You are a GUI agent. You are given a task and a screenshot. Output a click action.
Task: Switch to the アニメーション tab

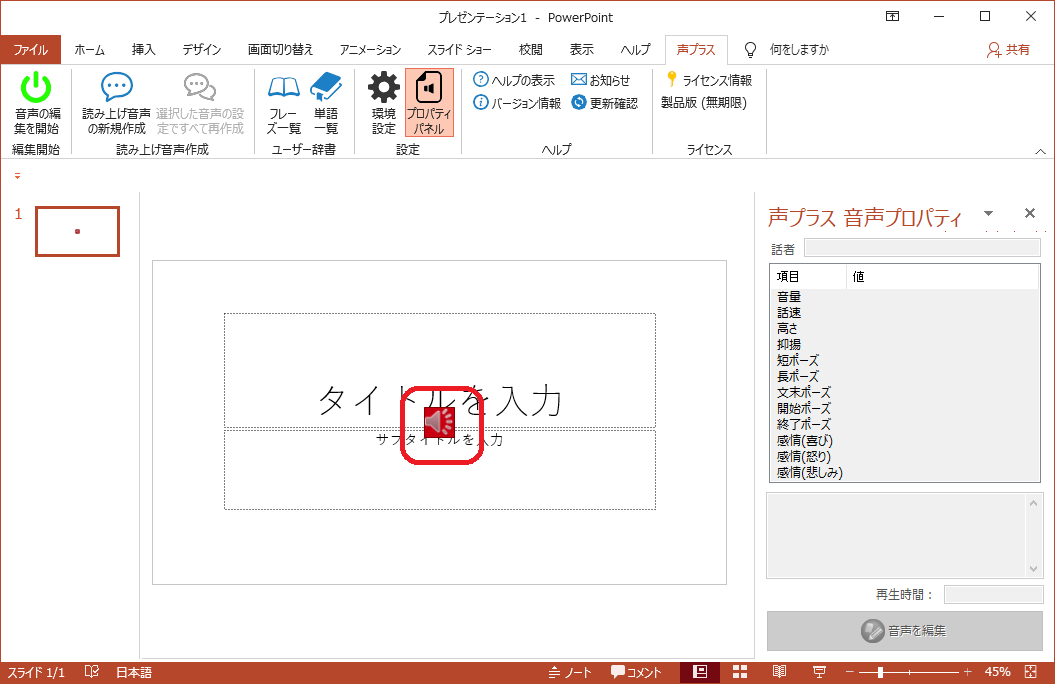tap(370, 50)
